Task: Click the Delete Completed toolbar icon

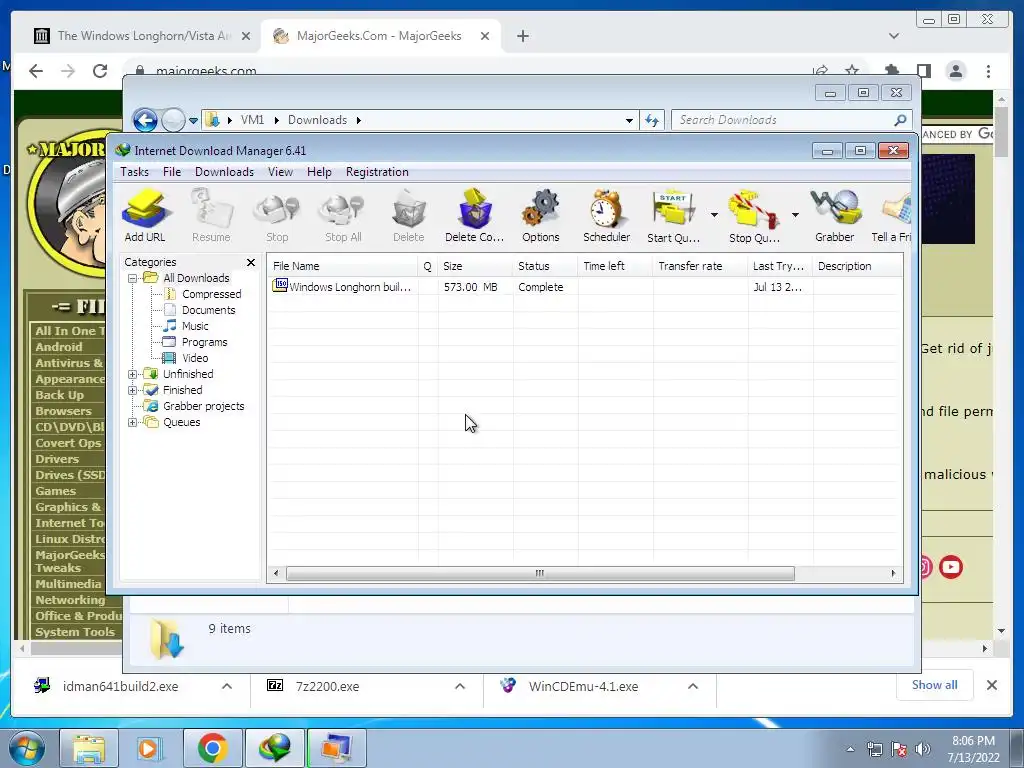Action: (475, 216)
